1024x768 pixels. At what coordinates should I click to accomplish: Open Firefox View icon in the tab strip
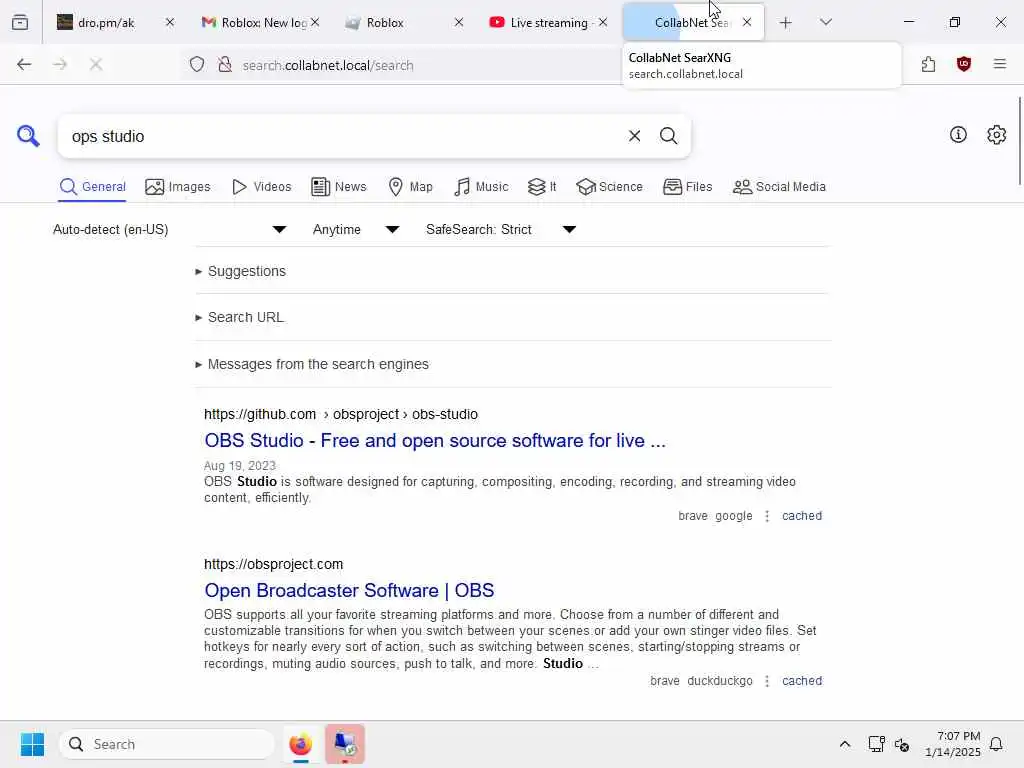click(20, 22)
